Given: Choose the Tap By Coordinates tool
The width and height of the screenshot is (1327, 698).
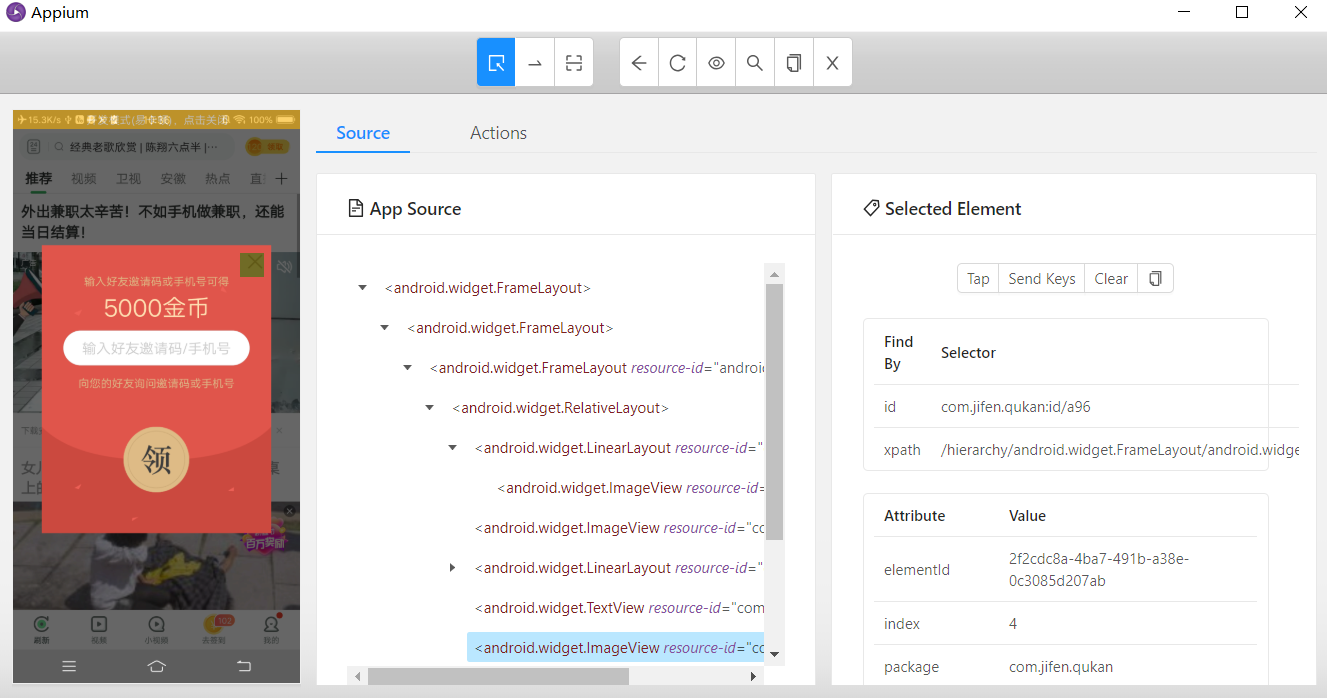Looking at the screenshot, I should click(x=574, y=62).
